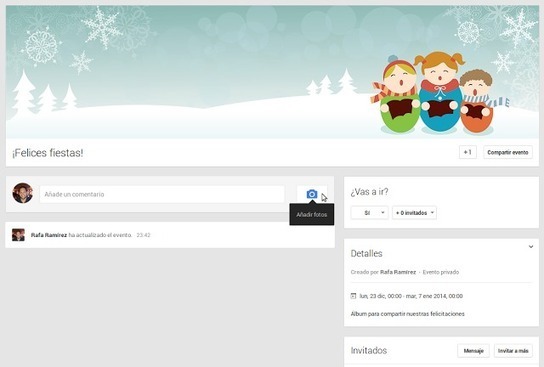The width and height of the screenshot is (544, 367).
Task: Collapse the Detalles panel chevron
Action: (x=531, y=247)
